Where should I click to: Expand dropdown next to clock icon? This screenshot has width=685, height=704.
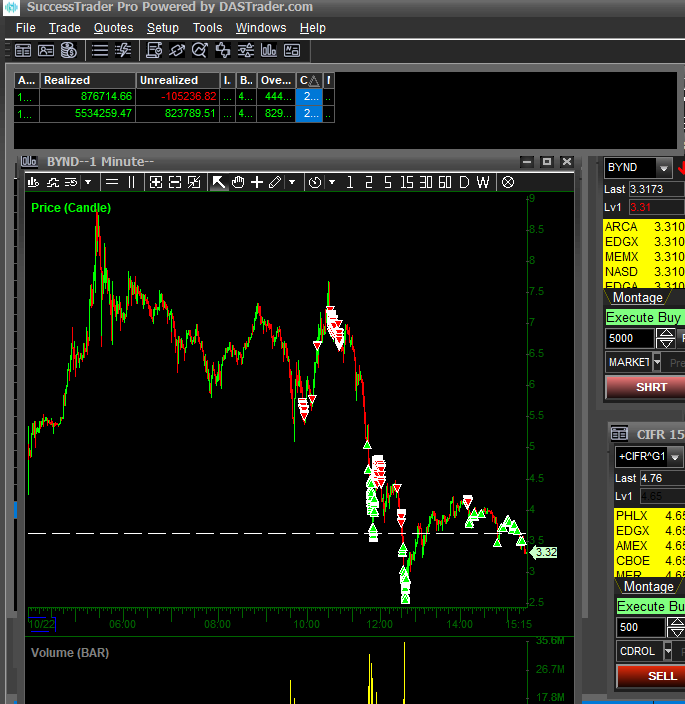(x=332, y=182)
